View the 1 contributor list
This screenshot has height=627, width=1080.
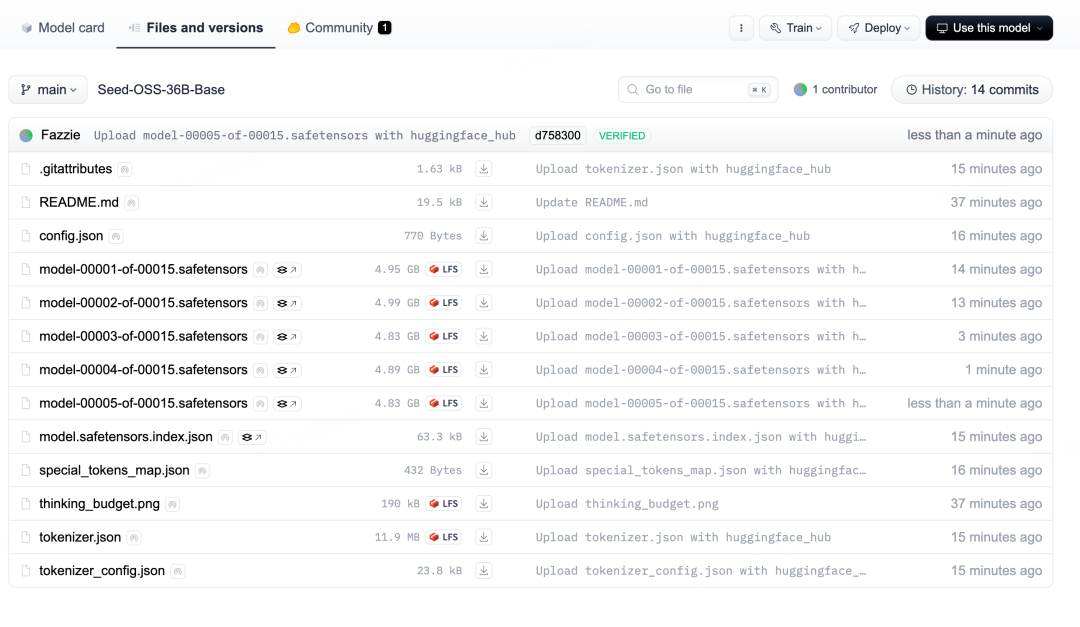click(x=835, y=90)
